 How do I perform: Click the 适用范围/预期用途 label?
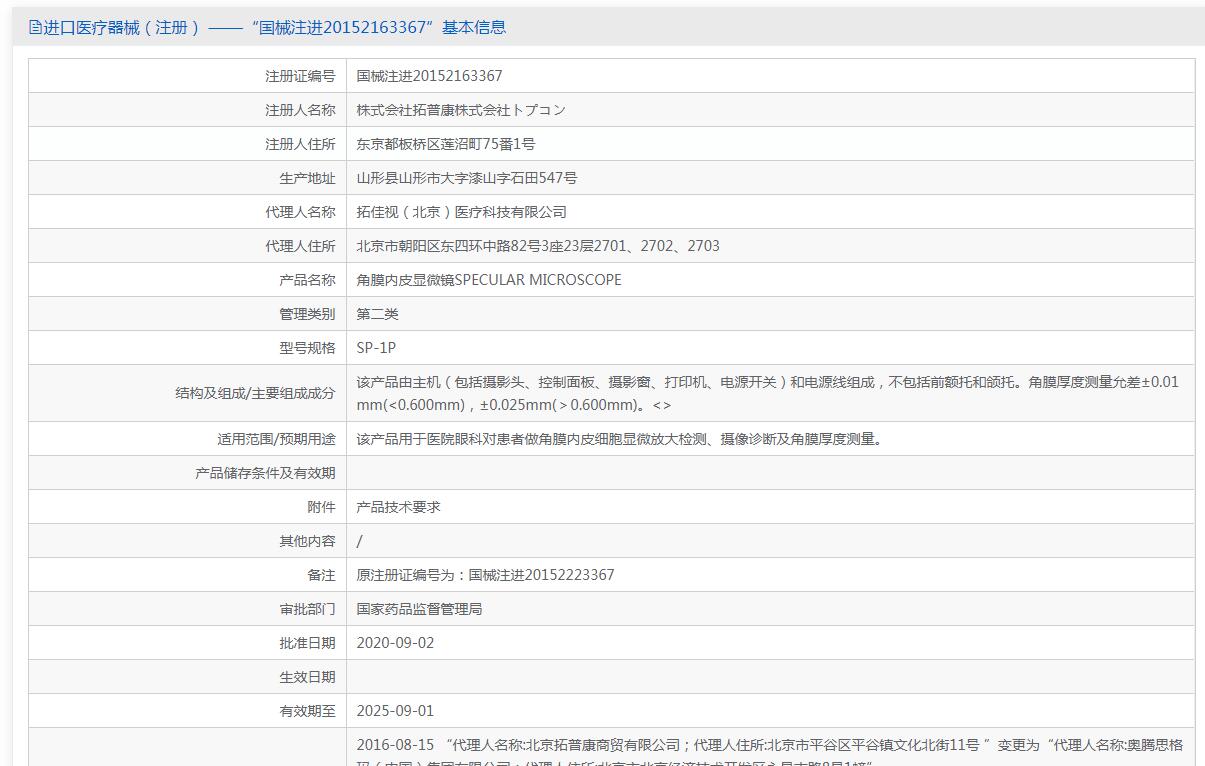pos(277,439)
